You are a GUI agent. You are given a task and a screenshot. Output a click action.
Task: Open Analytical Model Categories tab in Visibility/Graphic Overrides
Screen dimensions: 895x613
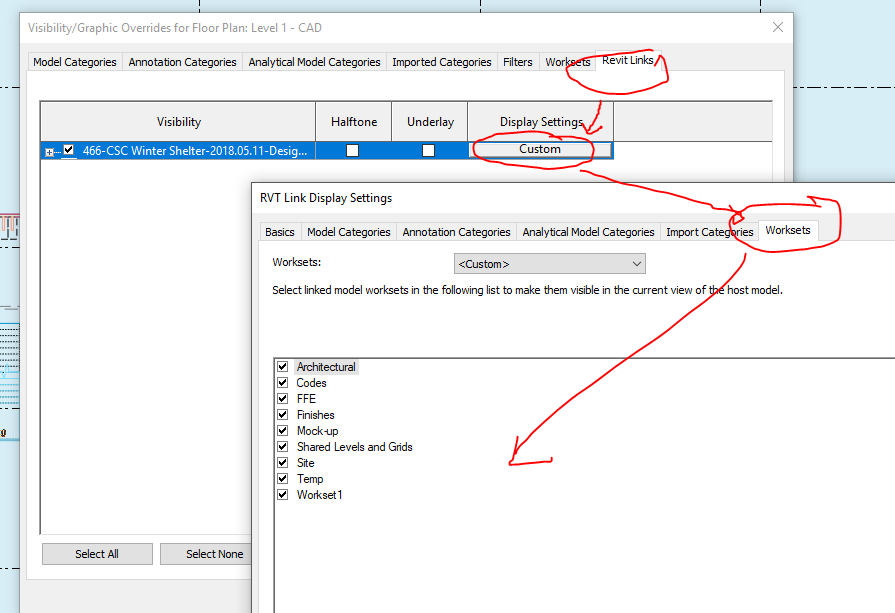(315, 62)
